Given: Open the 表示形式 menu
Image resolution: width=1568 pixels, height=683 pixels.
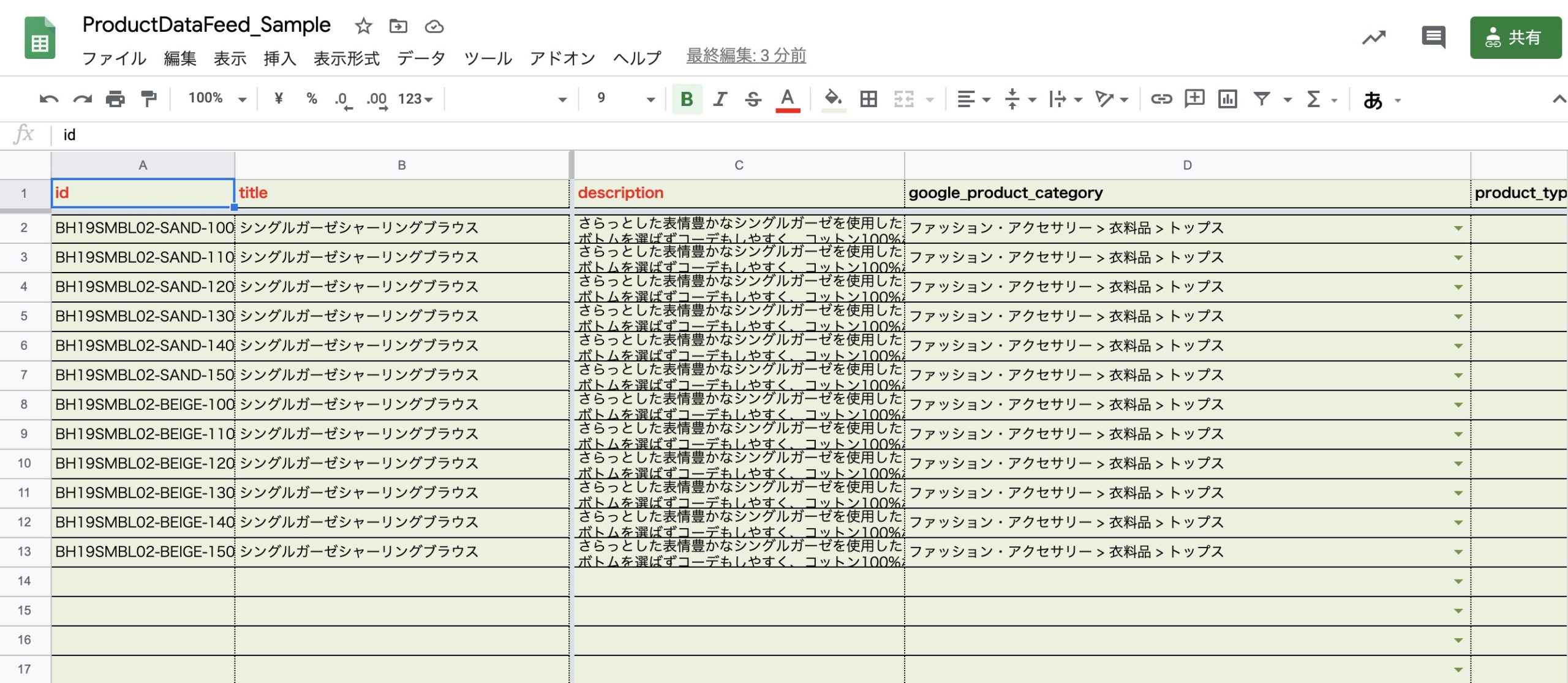Looking at the screenshot, I should [346, 58].
